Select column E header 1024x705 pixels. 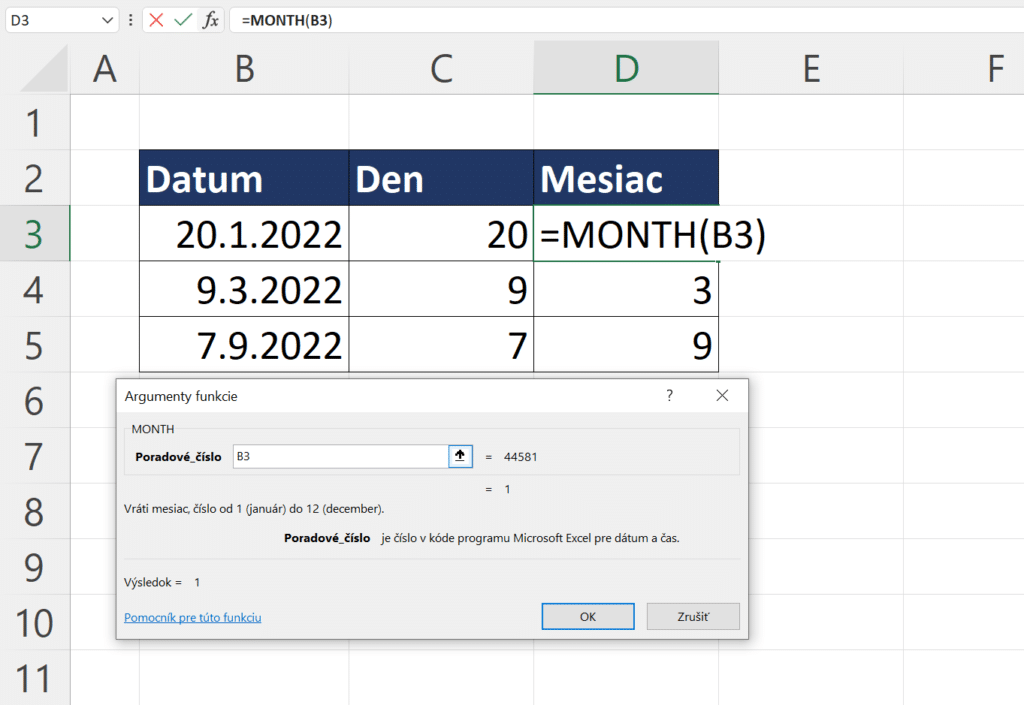811,69
